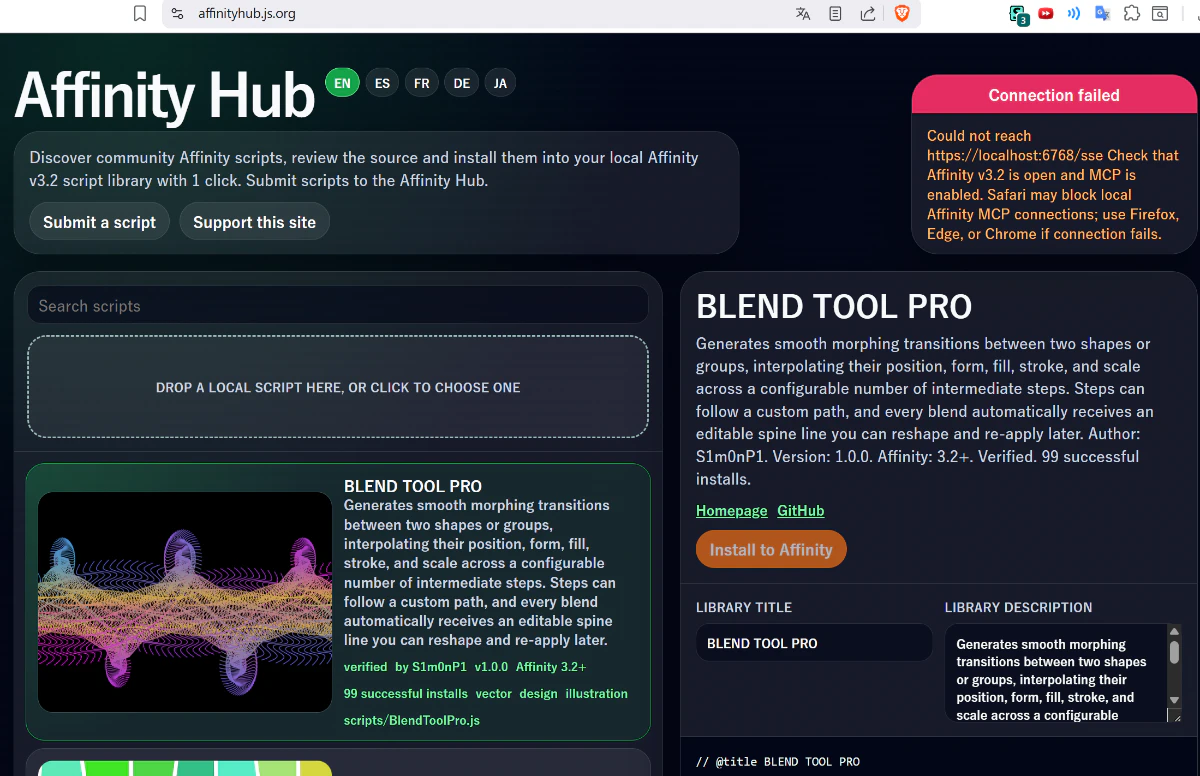1200x776 pixels.
Task: Switch language to FR
Action: click(x=422, y=83)
